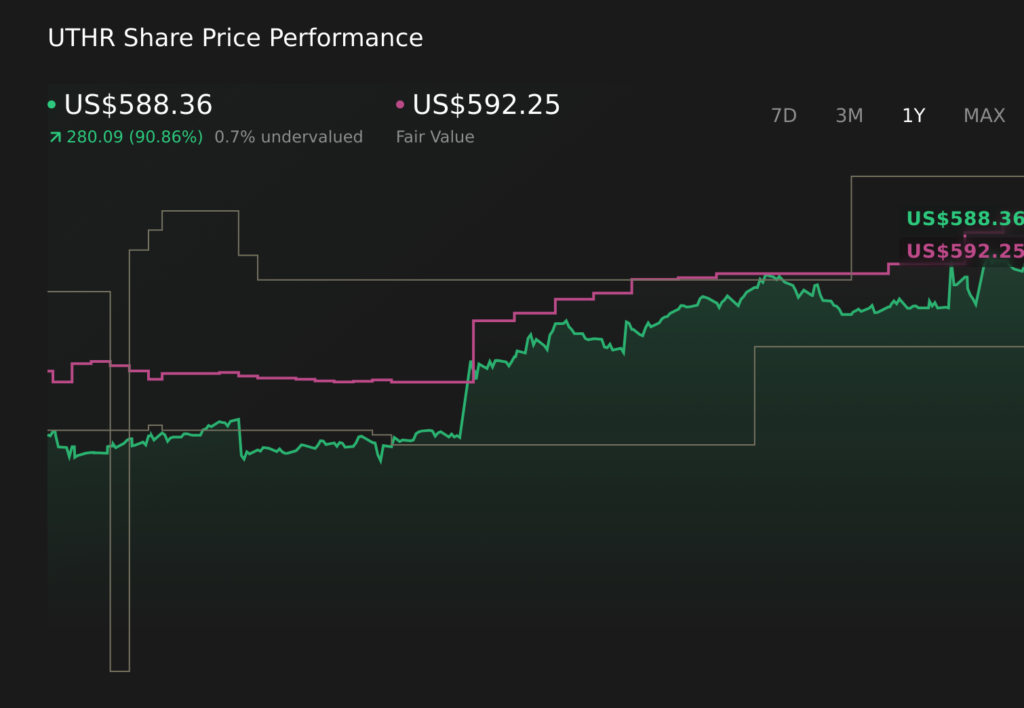Click the gray line's deep bottom notch
Image resolution: width=1024 pixels, height=708 pixels.
119,668
